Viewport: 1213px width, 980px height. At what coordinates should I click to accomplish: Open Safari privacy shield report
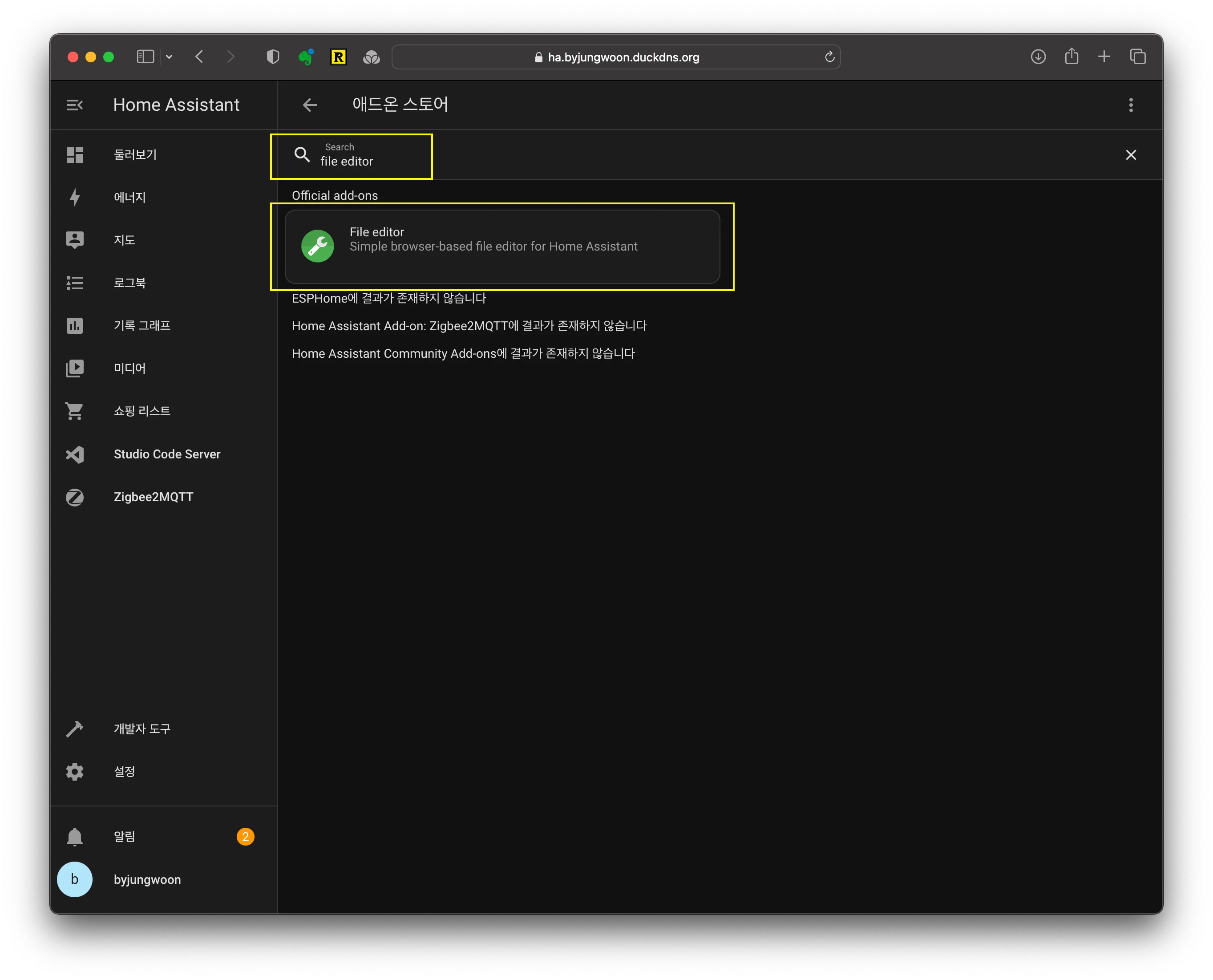pyautogui.click(x=273, y=57)
